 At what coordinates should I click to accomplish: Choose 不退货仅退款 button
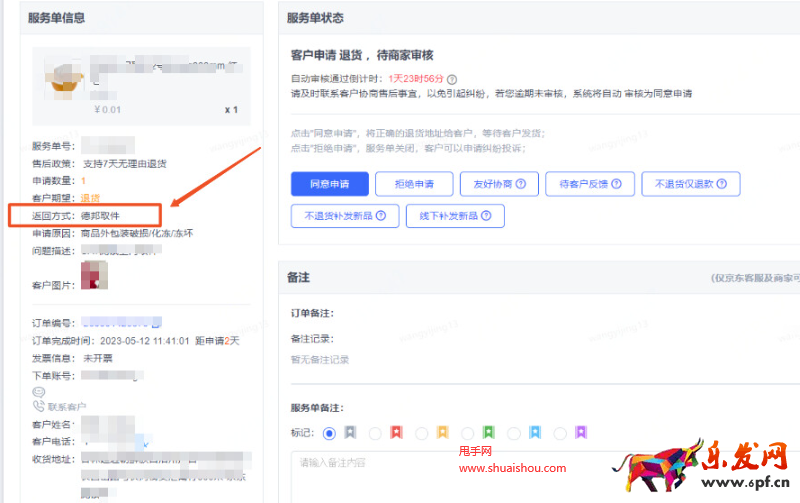[x=691, y=184]
